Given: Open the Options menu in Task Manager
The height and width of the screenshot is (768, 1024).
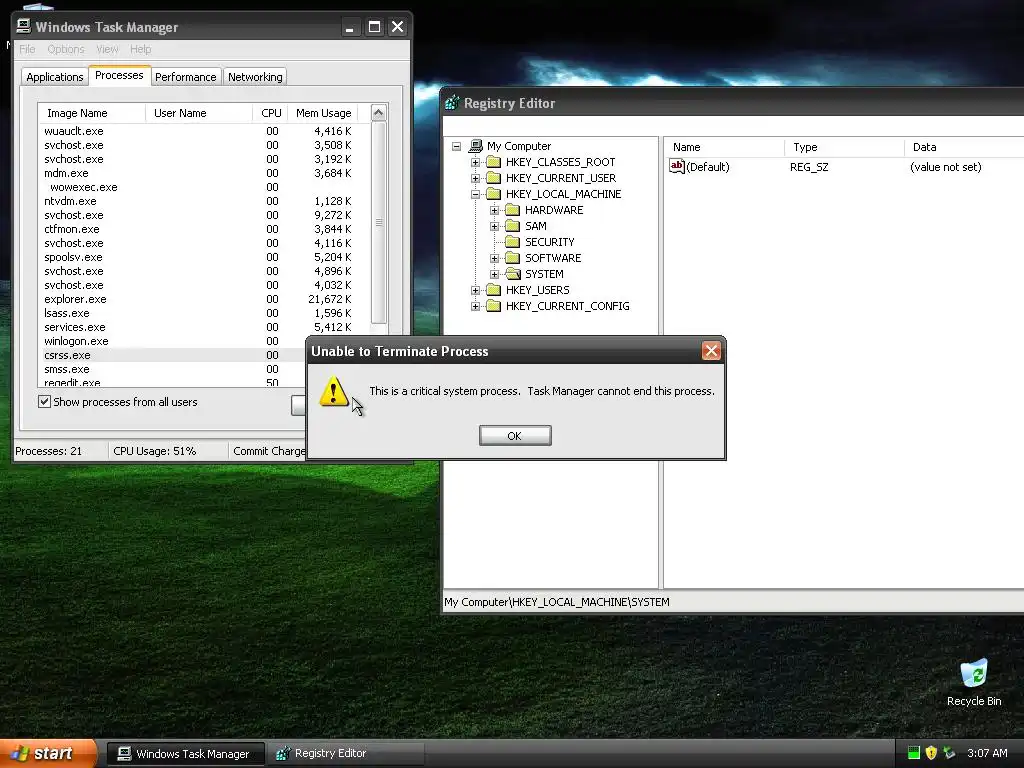Looking at the screenshot, I should coord(66,49).
